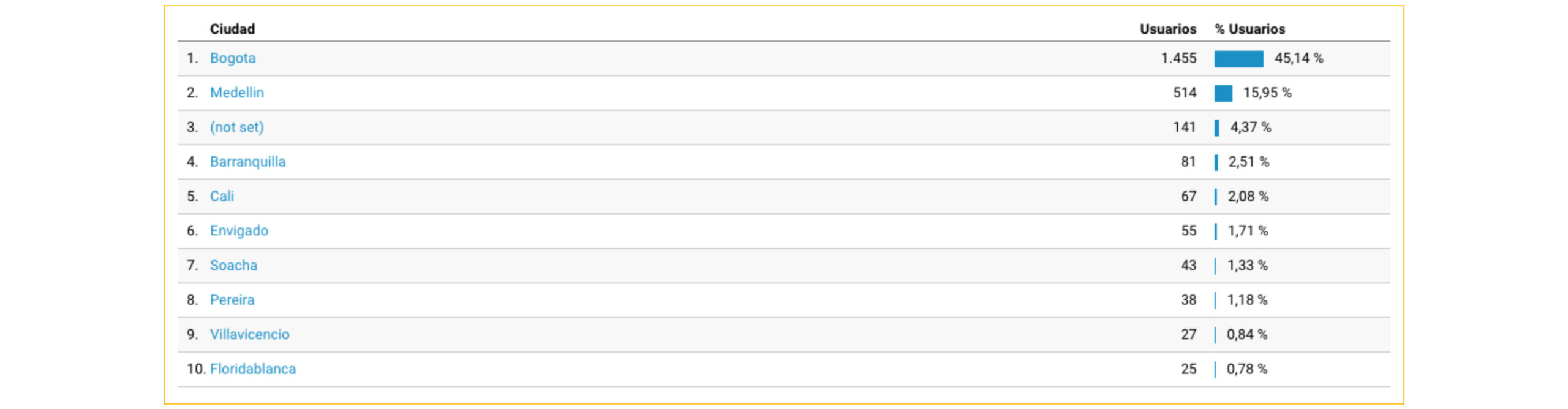
Task: Click the 4,37 % value for (not set)
Action: click(x=1250, y=127)
